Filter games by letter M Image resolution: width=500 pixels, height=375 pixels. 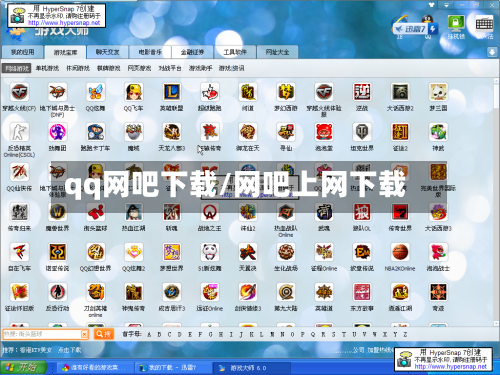pos(272,334)
